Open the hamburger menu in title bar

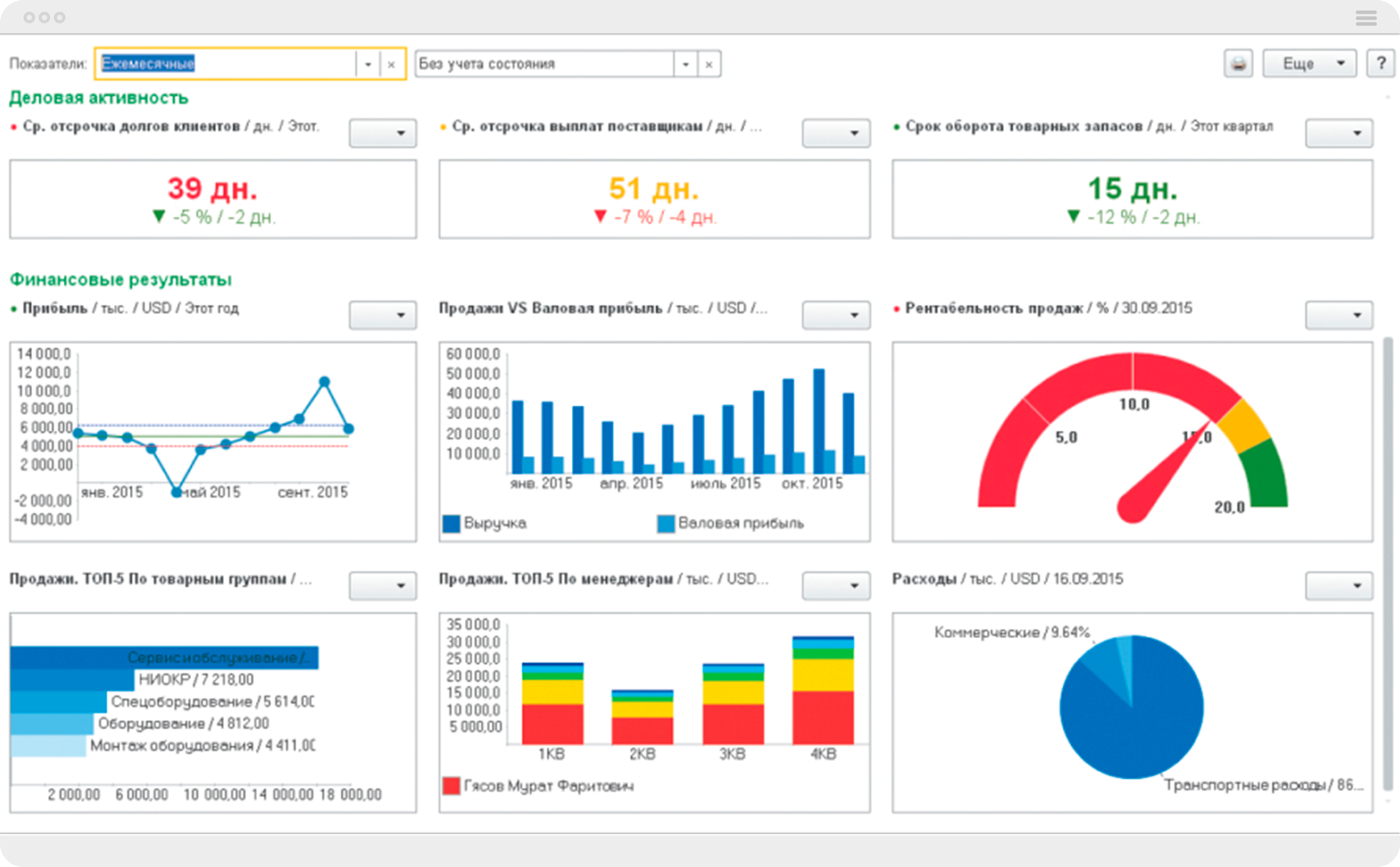(1366, 19)
